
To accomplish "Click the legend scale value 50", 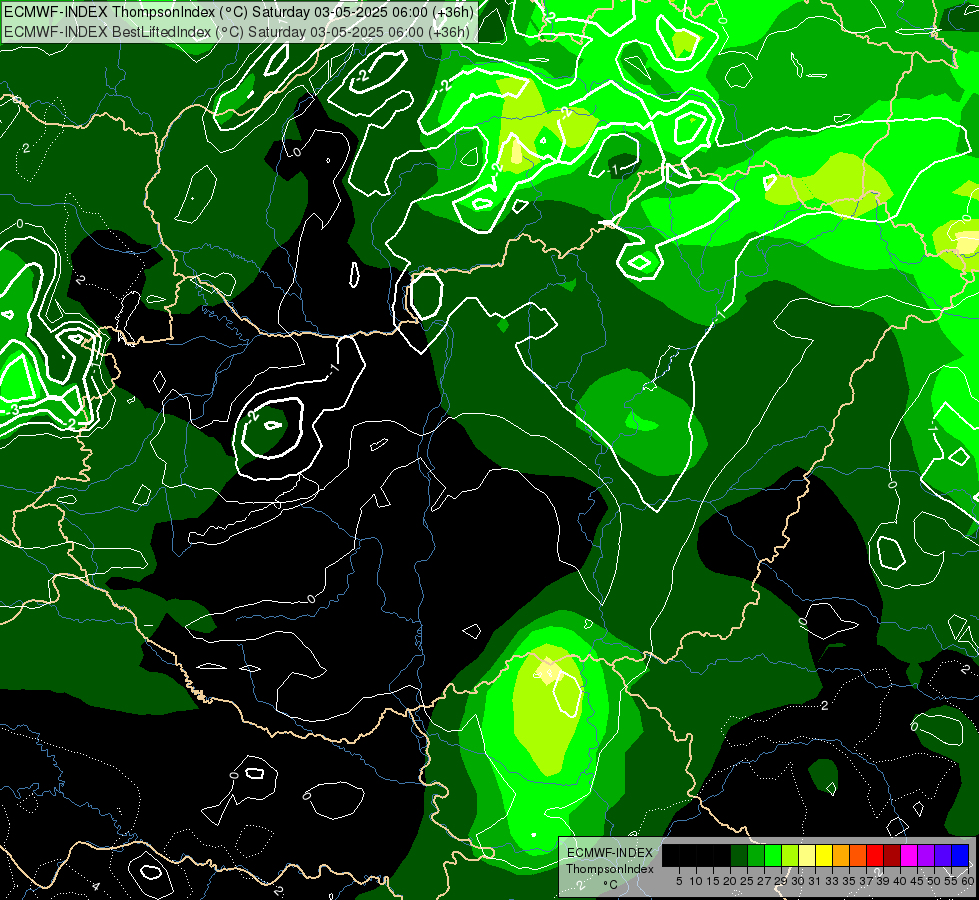I will [x=935, y=881].
